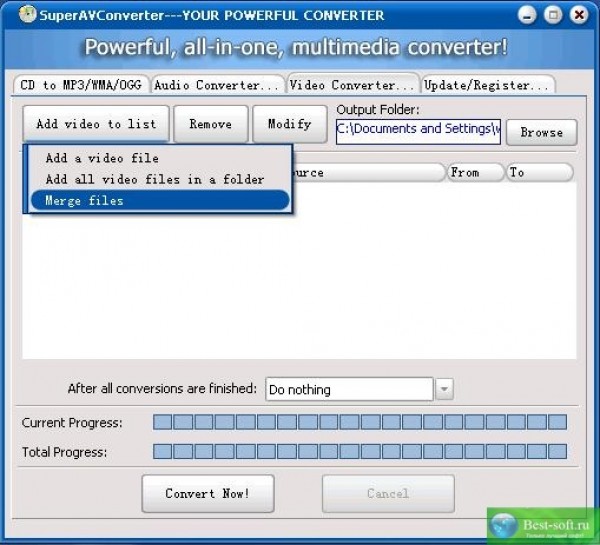This screenshot has height=545, width=600.
Task: Start conversion with Convert Now! button
Action: 208,494
